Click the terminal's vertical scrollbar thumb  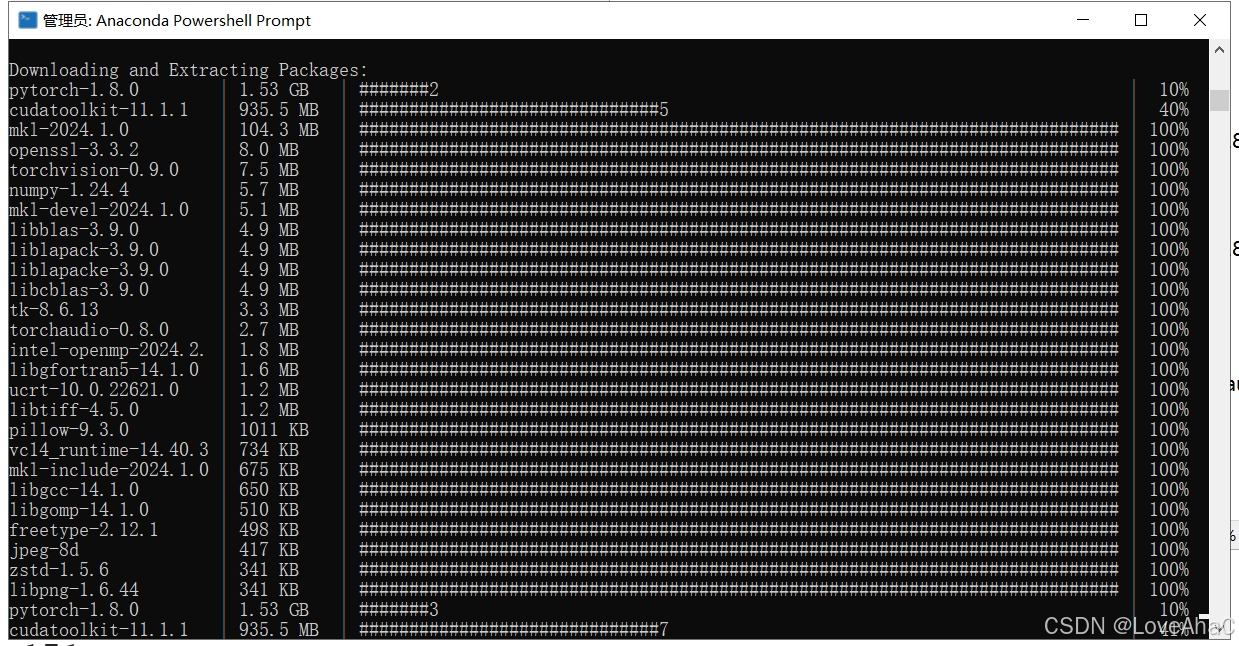tap(1220, 100)
